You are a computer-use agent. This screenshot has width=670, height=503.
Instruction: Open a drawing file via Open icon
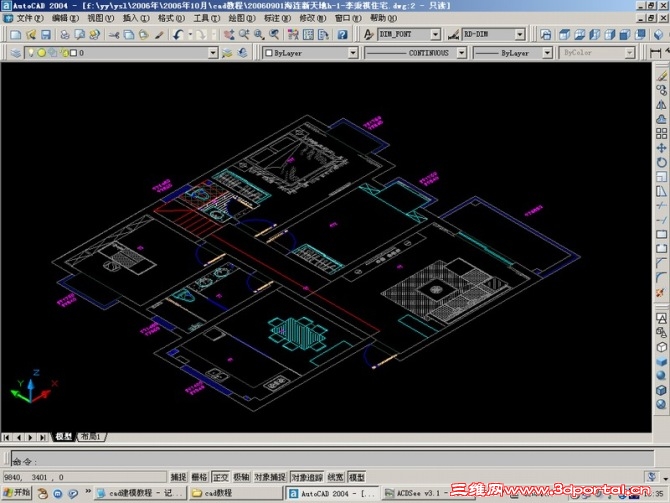(x=31, y=35)
